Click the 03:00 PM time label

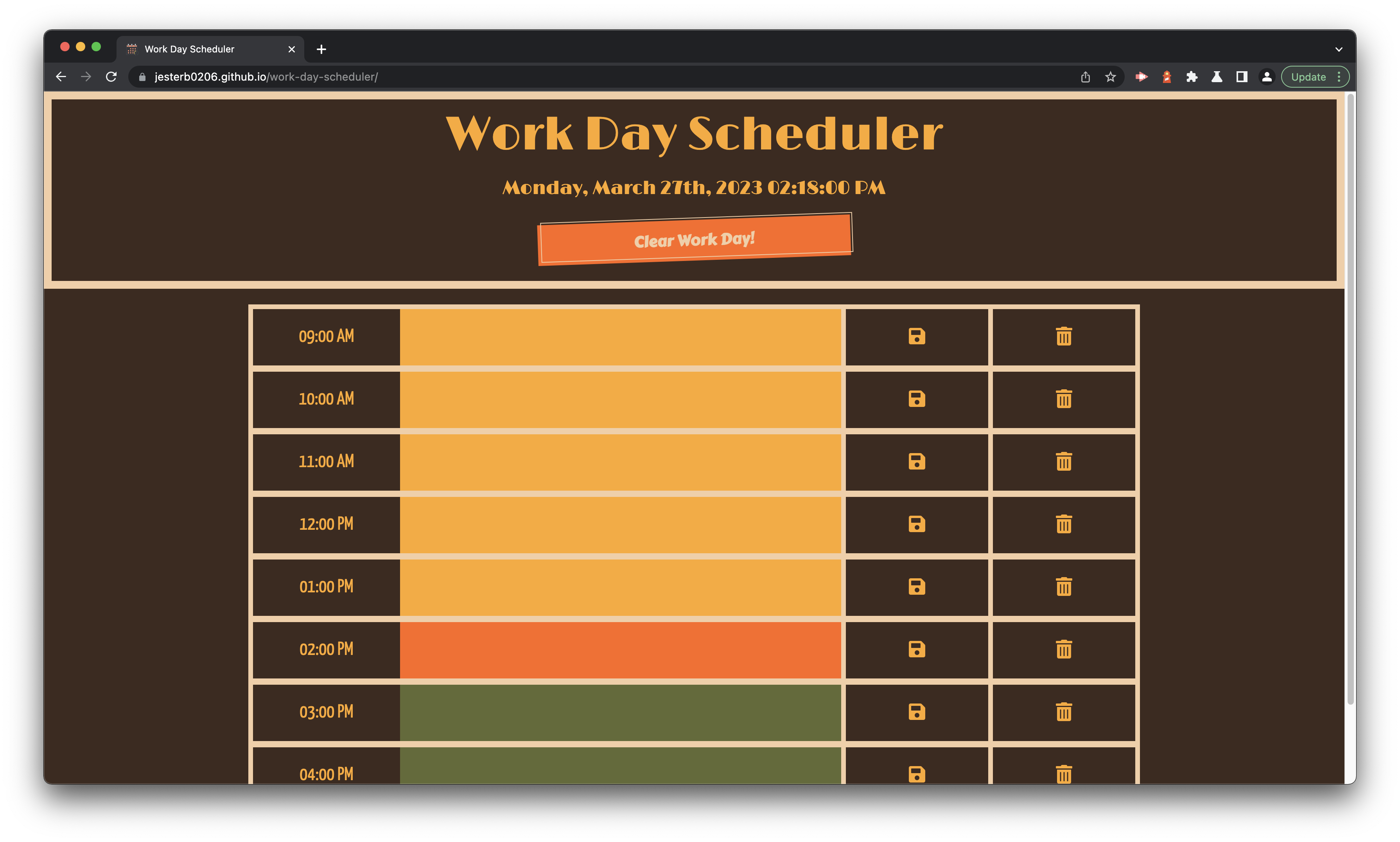(327, 711)
